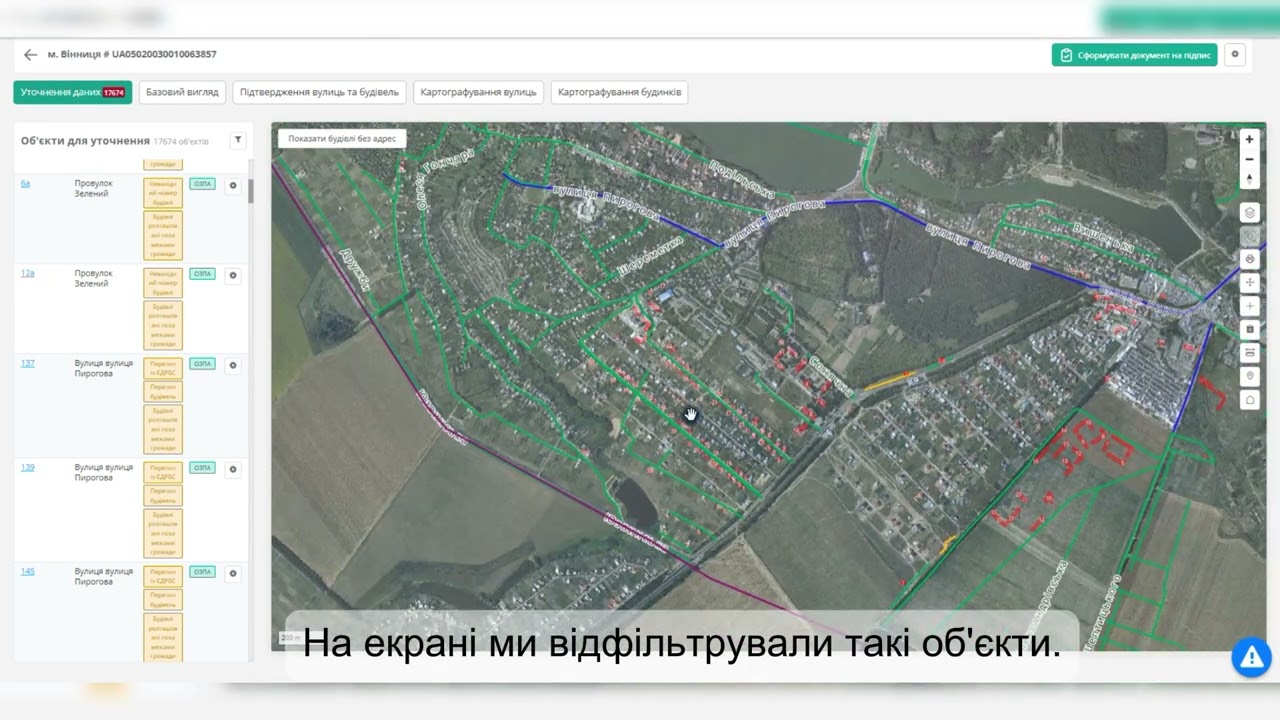Click 'ОЗПА' badge in row 6а

coord(202,184)
